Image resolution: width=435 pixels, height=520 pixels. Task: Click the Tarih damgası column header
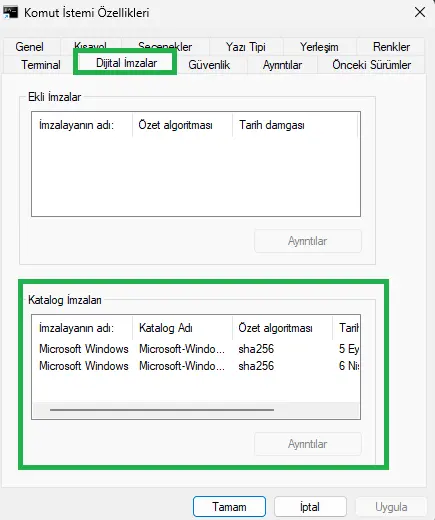(x=295, y=125)
